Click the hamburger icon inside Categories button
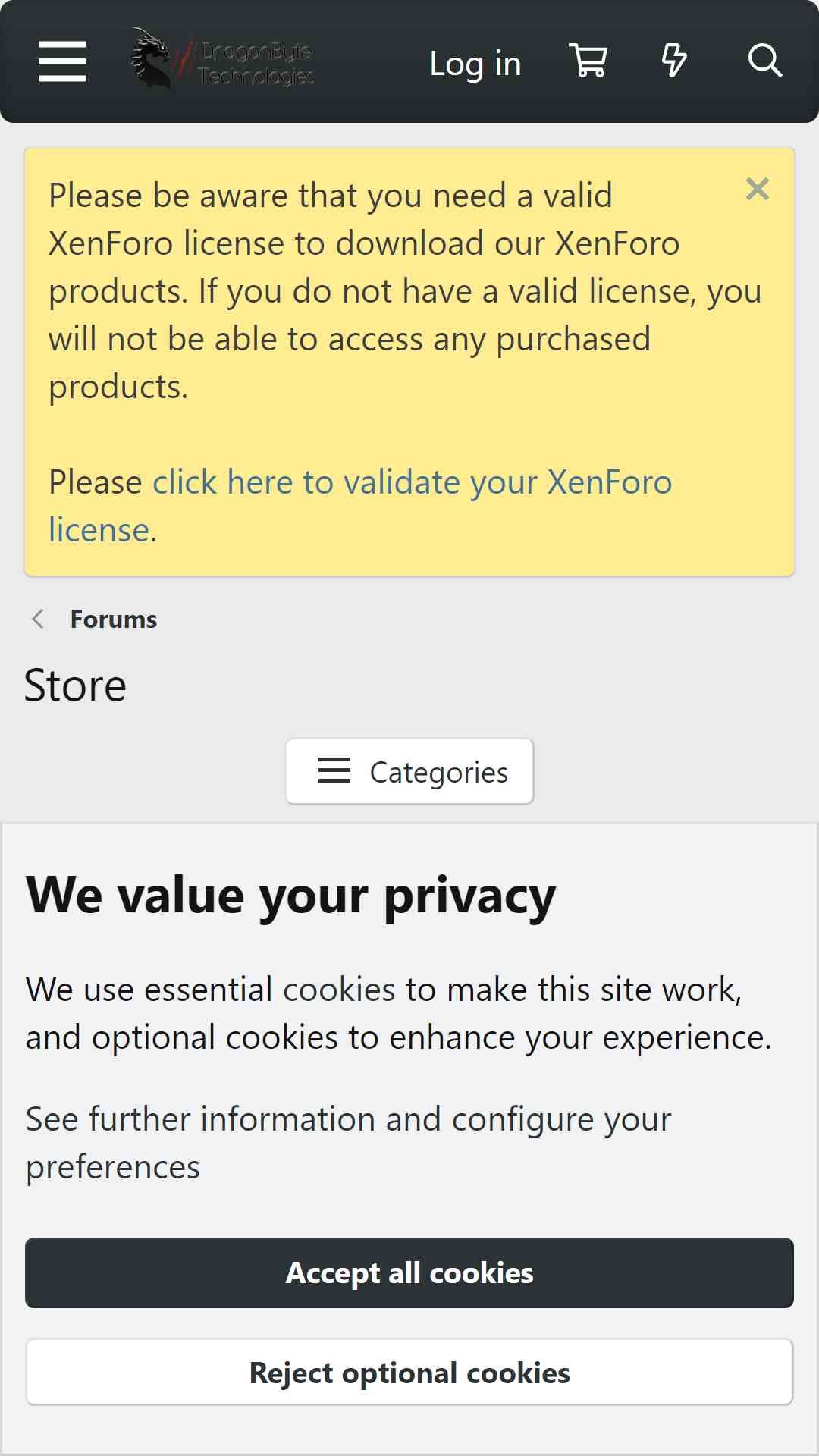 pos(334,770)
